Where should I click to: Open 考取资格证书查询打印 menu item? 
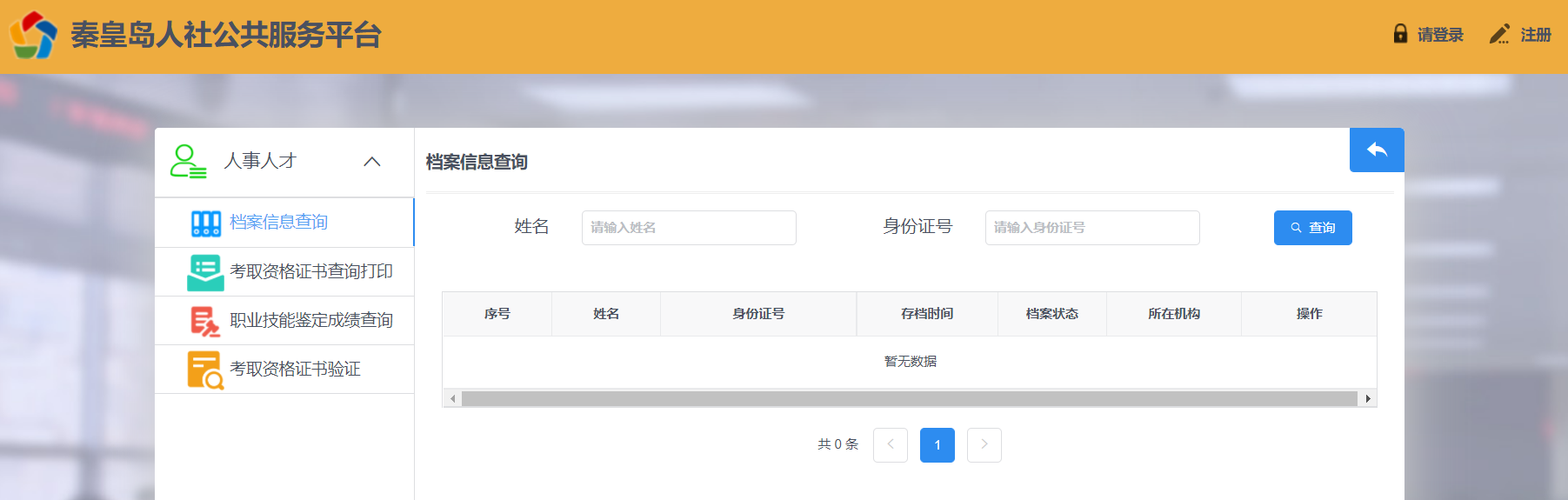310,272
